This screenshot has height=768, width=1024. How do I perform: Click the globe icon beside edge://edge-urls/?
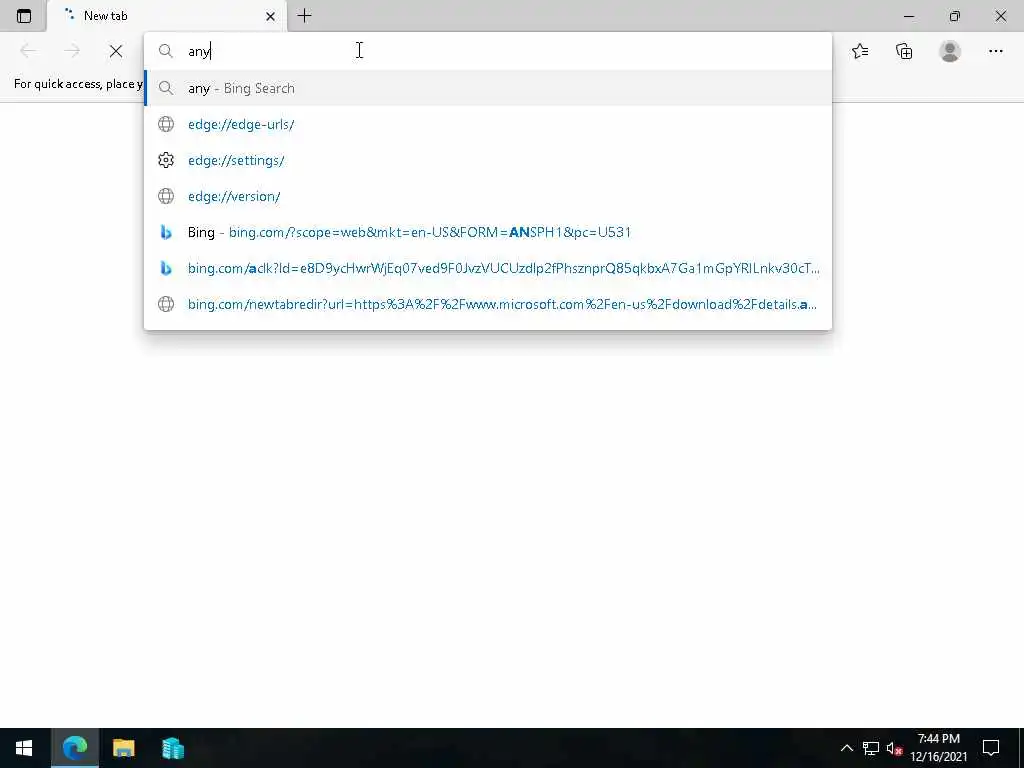[166, 124]
